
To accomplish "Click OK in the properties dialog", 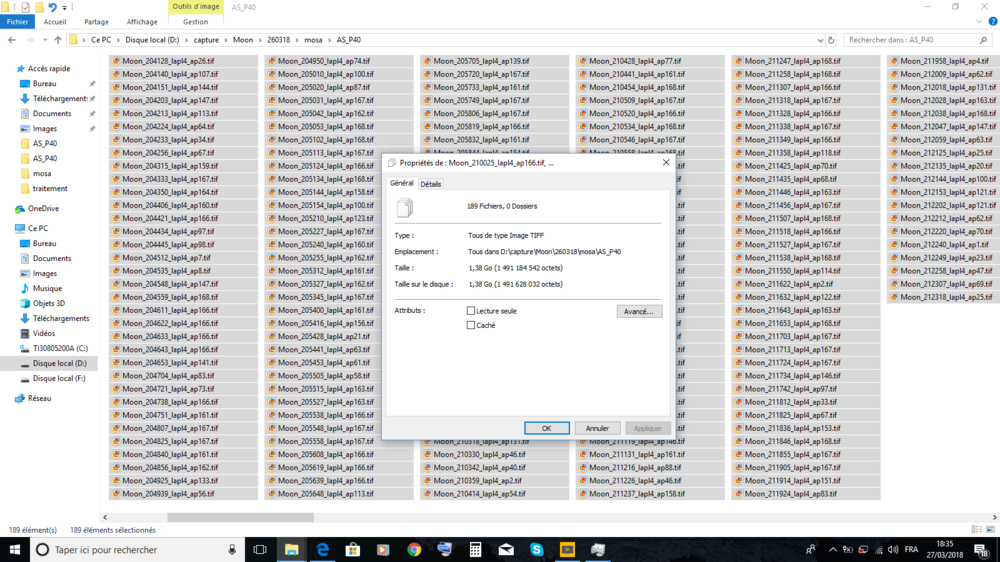I will click(547, 428).
